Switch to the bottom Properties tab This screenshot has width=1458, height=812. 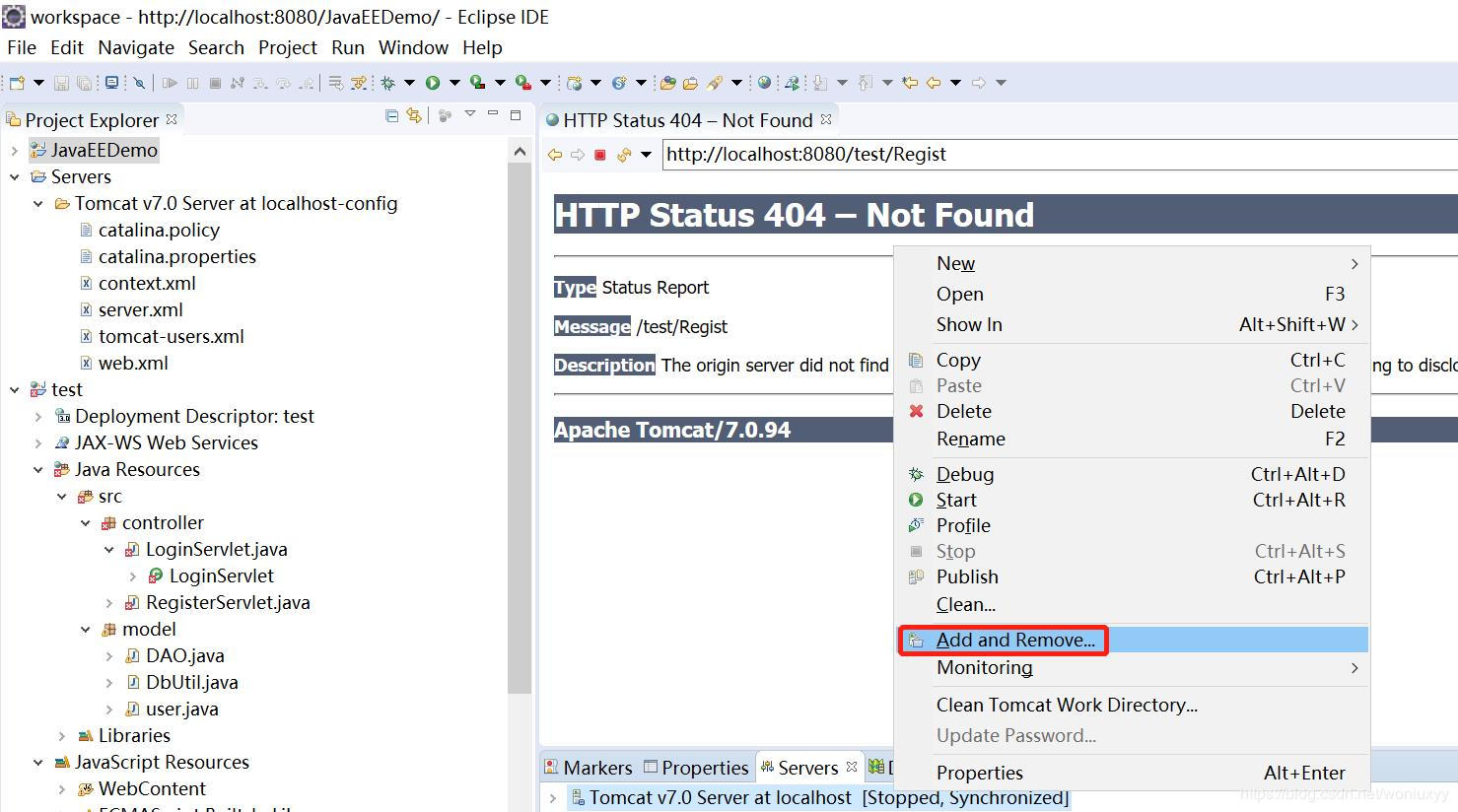(696, 768)
